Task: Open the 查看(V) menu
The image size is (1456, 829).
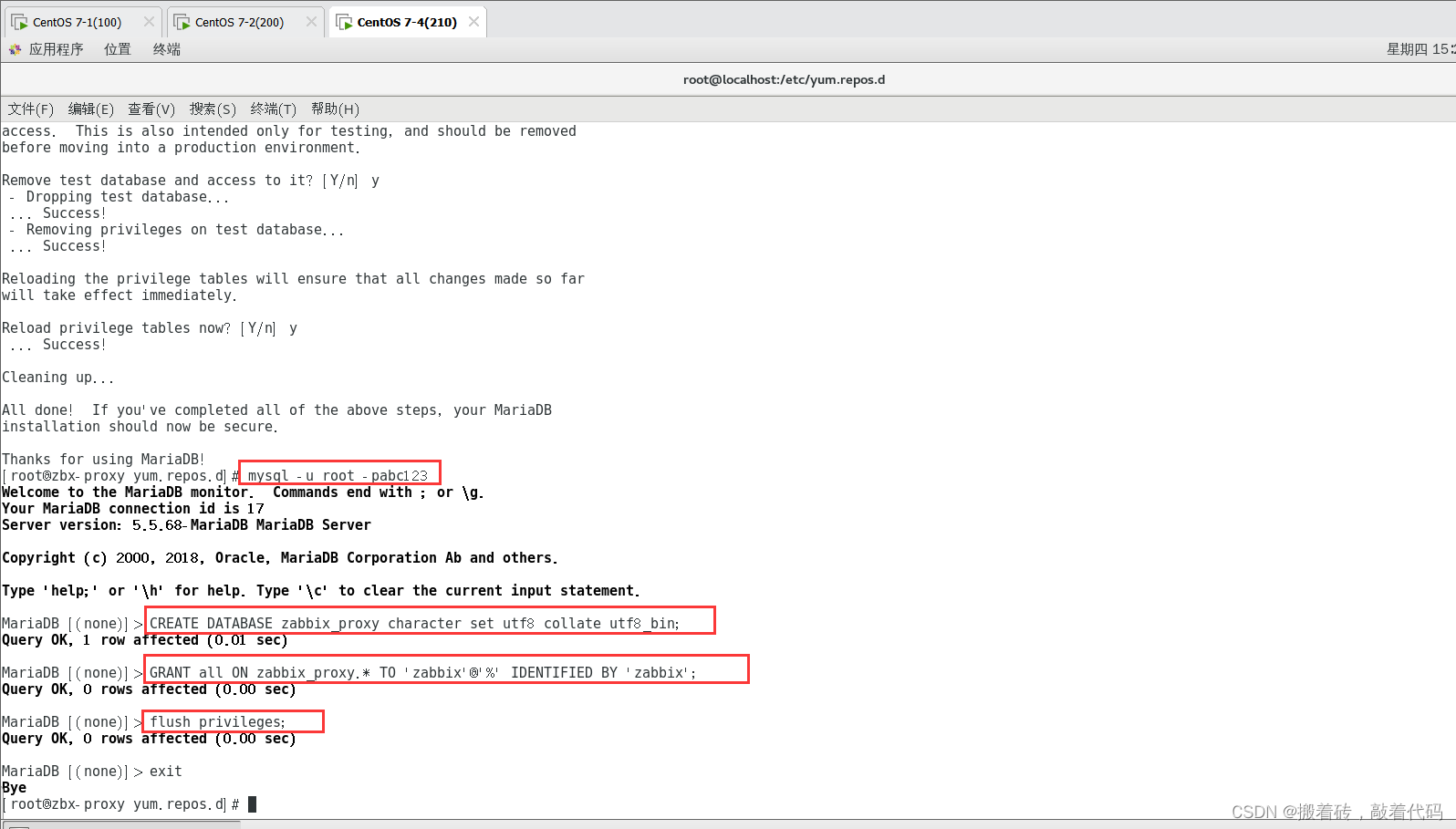Action: coord(151,109)
